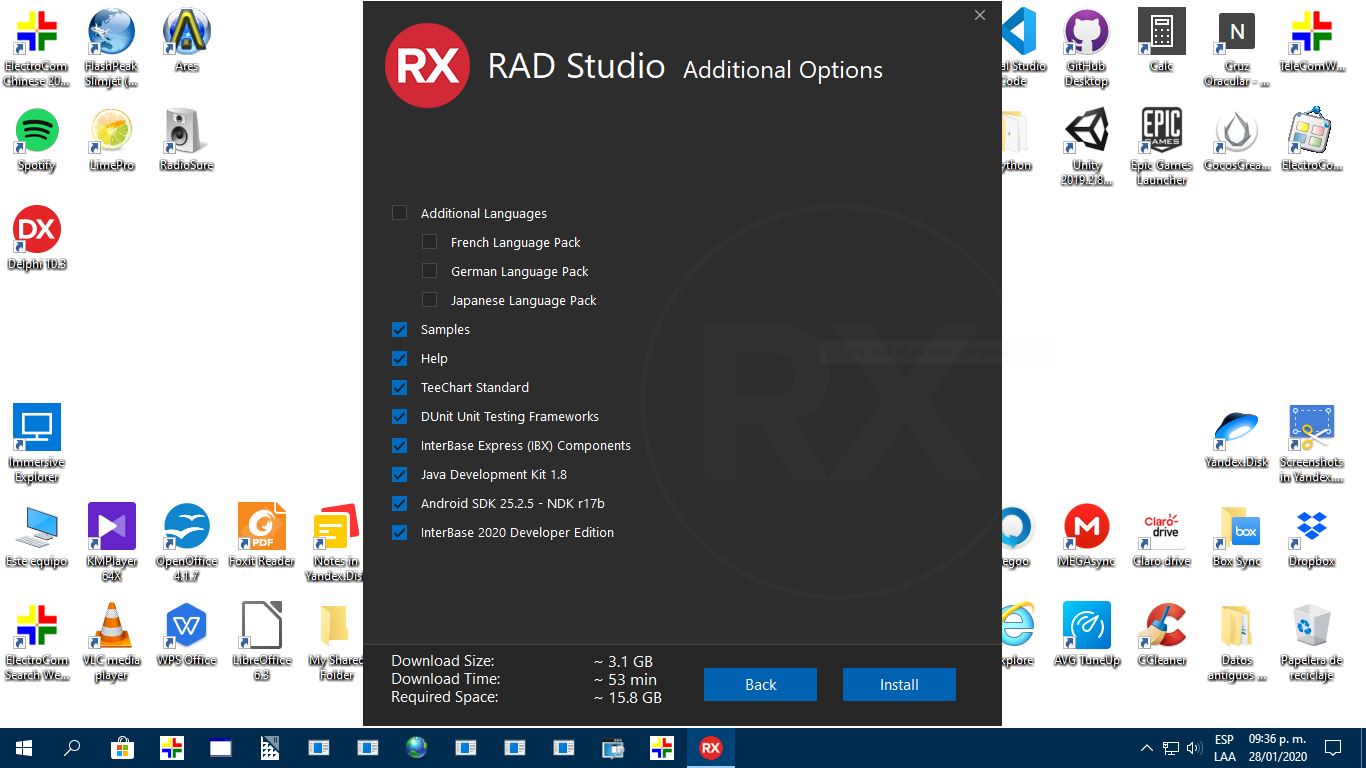Screen dimensions: 1366x768
Task: Click the Install button
Action: (x=898, y=685)
